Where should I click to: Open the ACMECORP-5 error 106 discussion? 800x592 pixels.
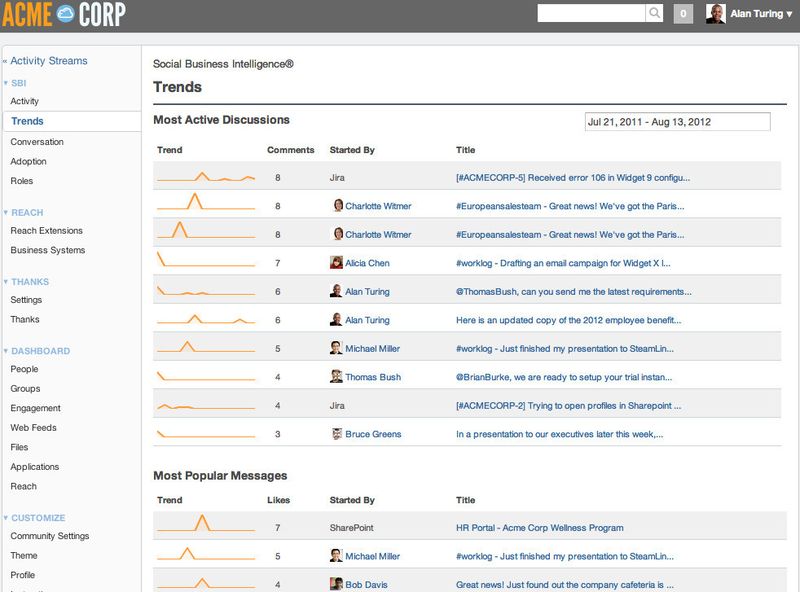click(x=573, y=178)
